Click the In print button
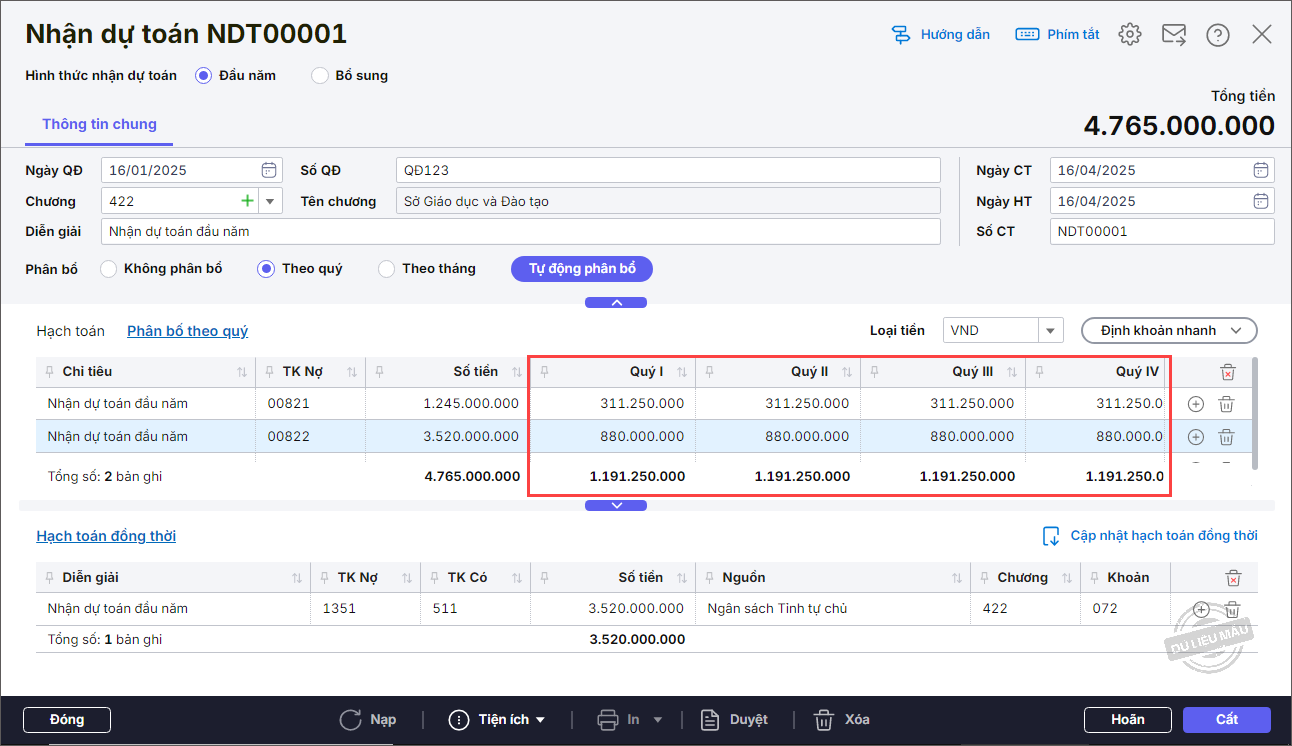The height and width of the screenshot is (746, 1292). (618, 720)
